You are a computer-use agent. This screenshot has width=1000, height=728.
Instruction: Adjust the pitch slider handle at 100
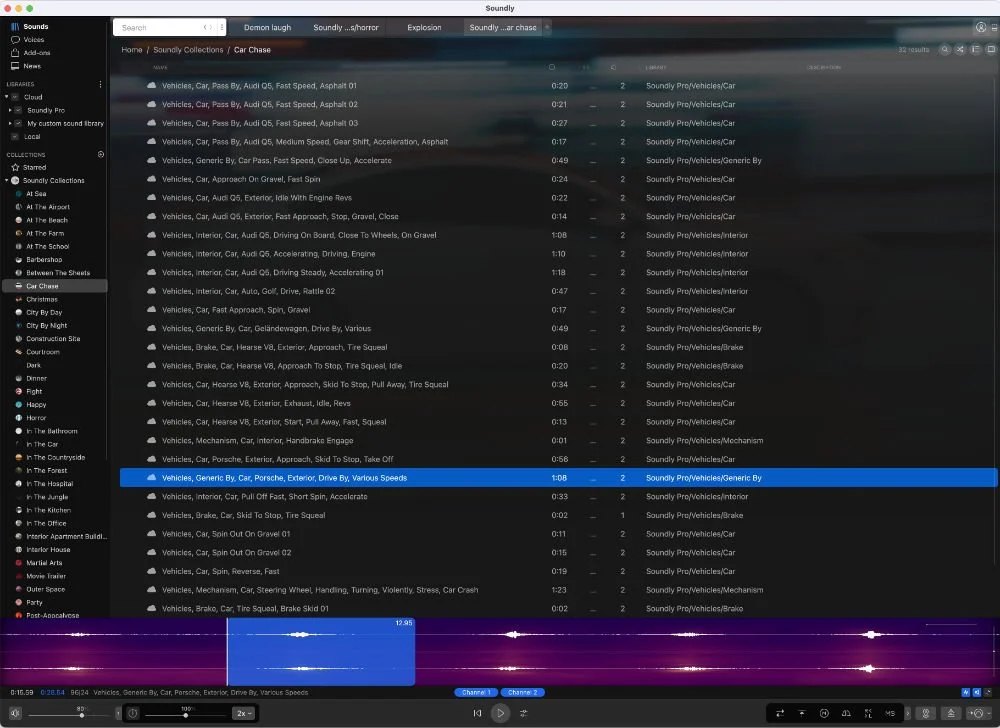click(186, 715)
